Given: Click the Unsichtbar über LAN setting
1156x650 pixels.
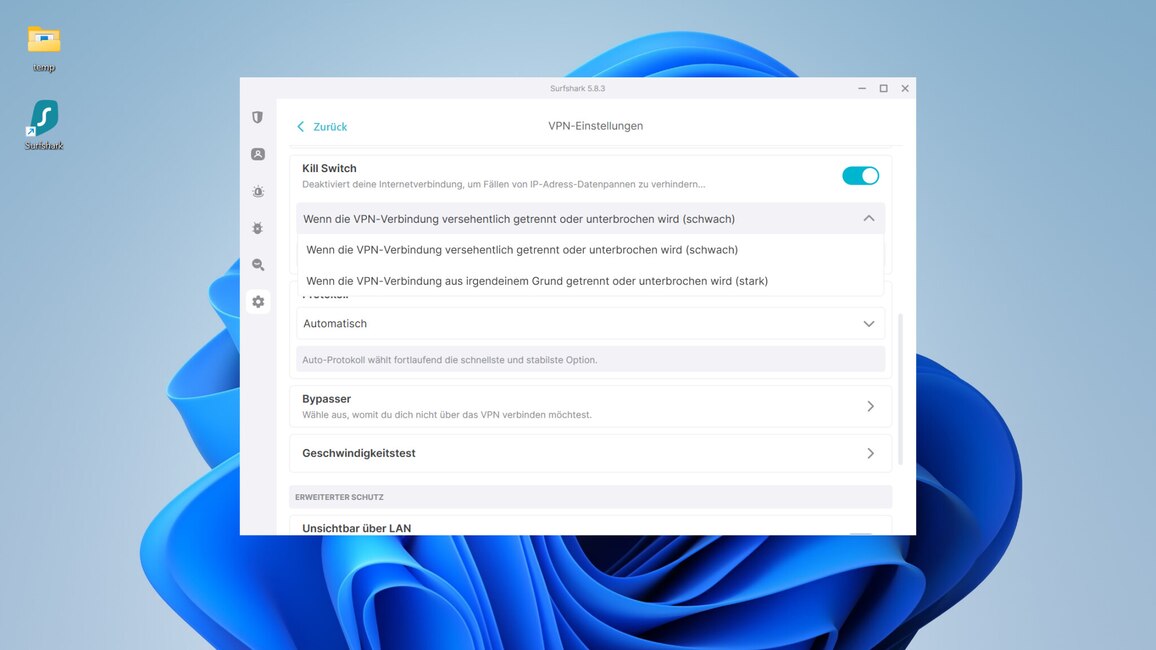Looking at the screenshot, I should (x=357, y=528).
